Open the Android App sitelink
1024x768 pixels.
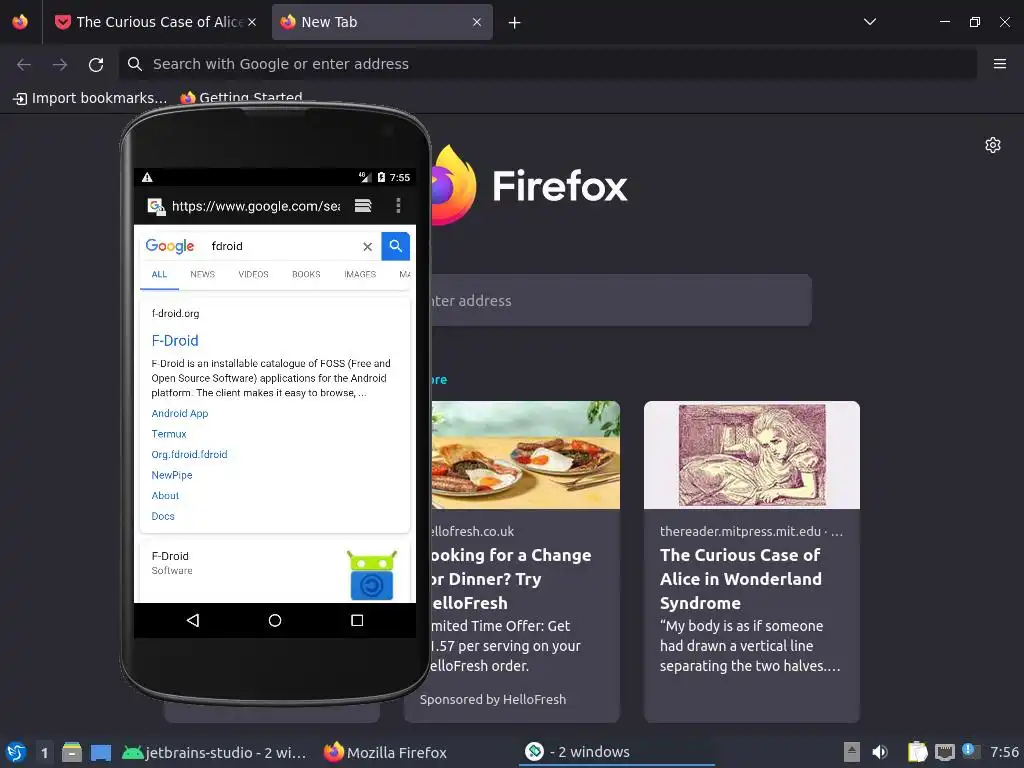coord(180,413)
